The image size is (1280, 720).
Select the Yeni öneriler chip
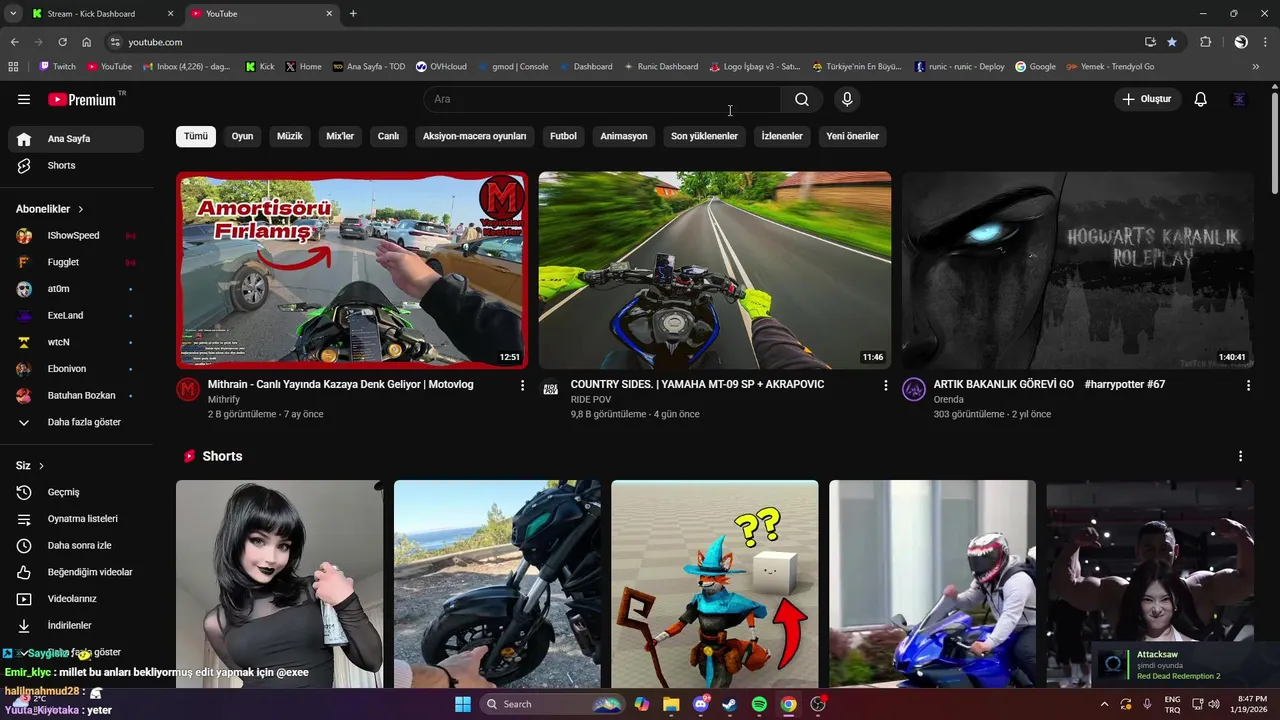point(853,136)
